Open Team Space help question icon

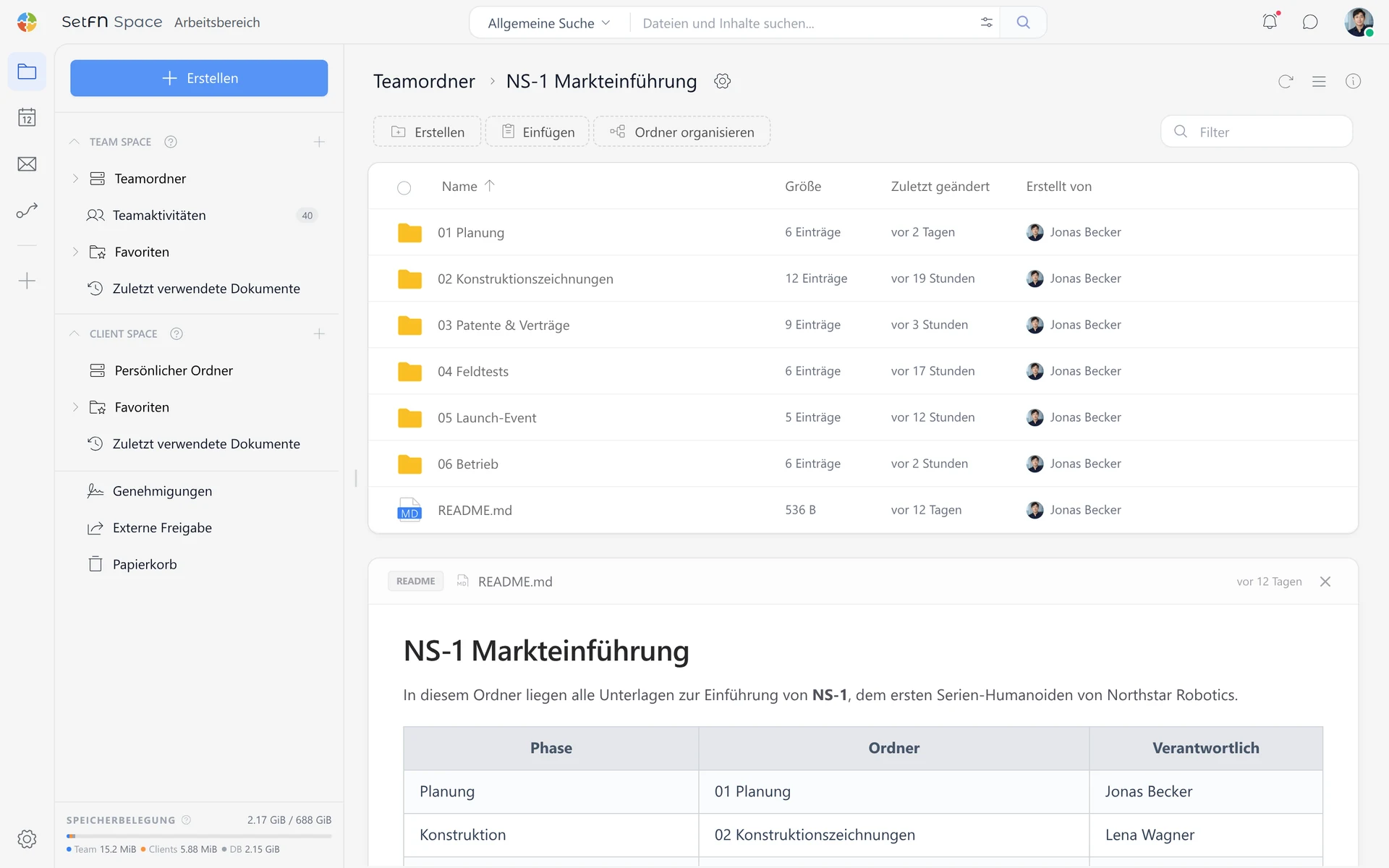[171, 142]
